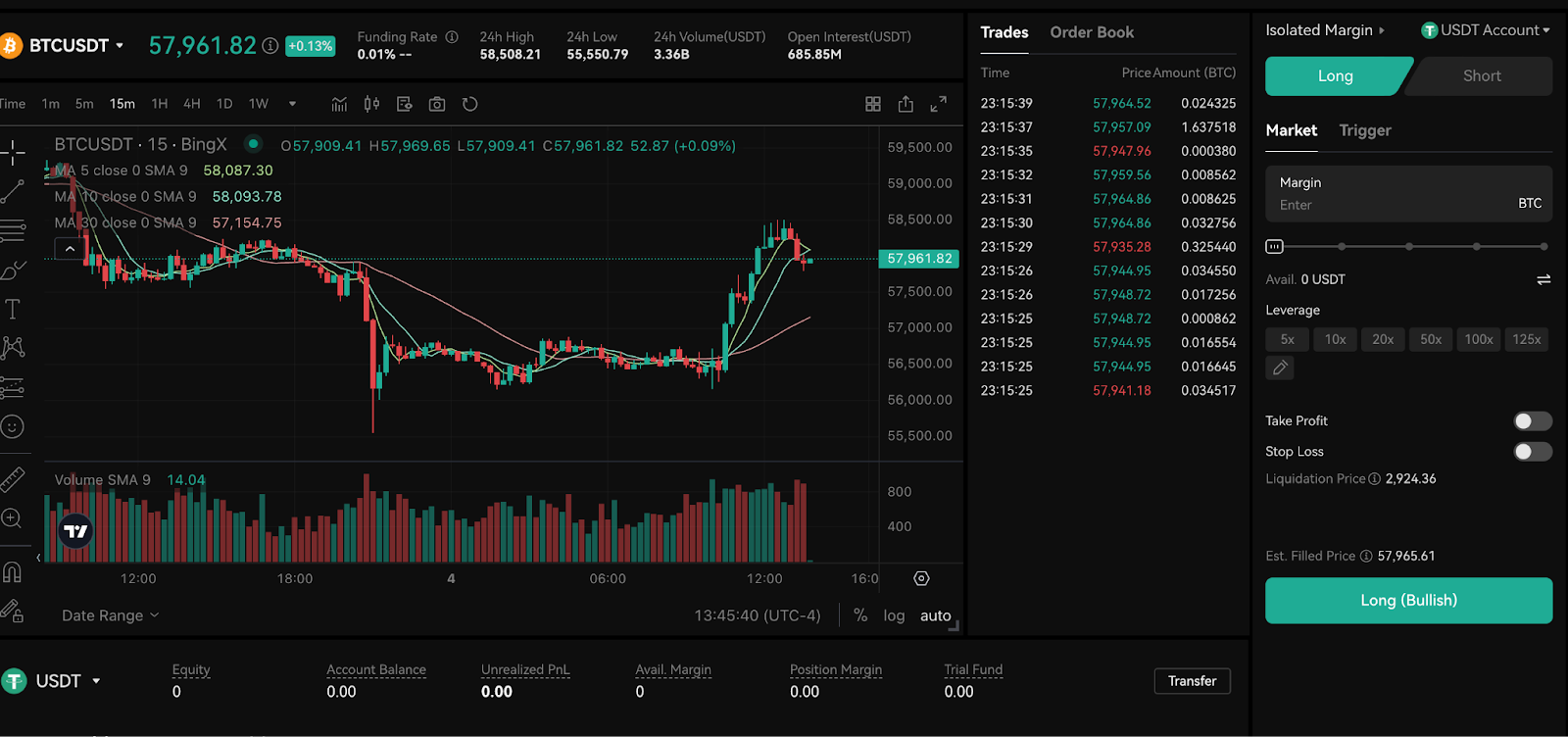Enable the Take Profit switch
The width and height of the screenshot is (1568, 737).
click(1533, 420)
